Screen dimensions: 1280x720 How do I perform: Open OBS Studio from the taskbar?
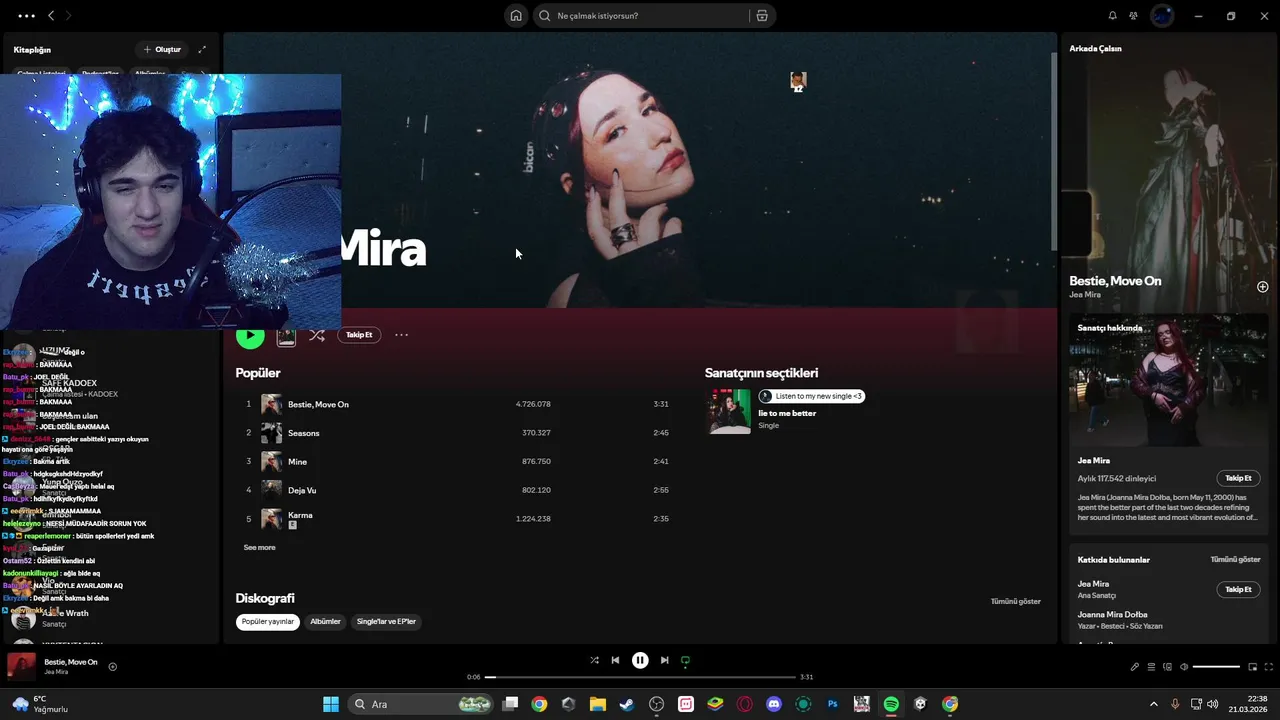656,704
